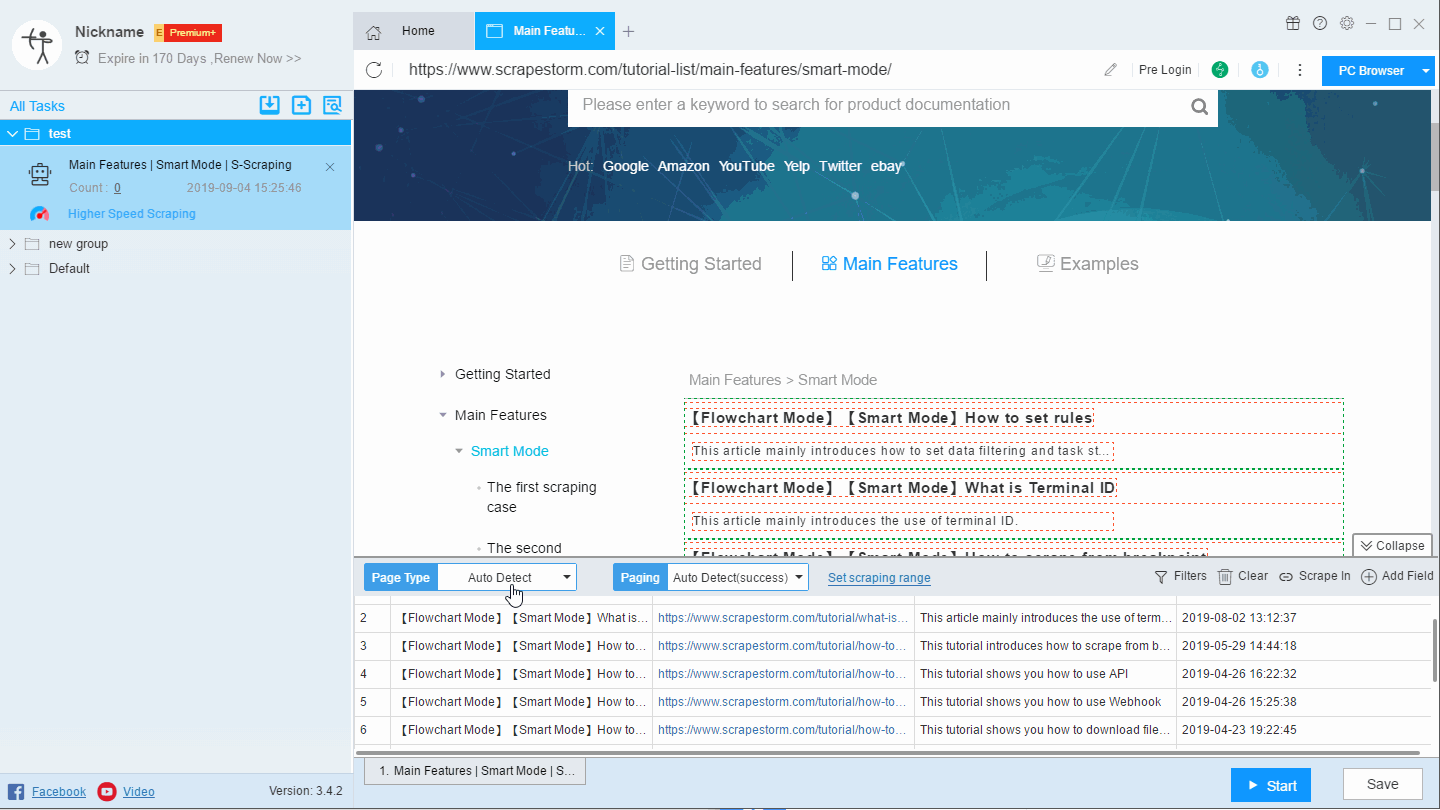Viewport: 1440px width, 810px height.
Task: Click the Count value 0
Action: pyautogui.click(x=117, y=188)
